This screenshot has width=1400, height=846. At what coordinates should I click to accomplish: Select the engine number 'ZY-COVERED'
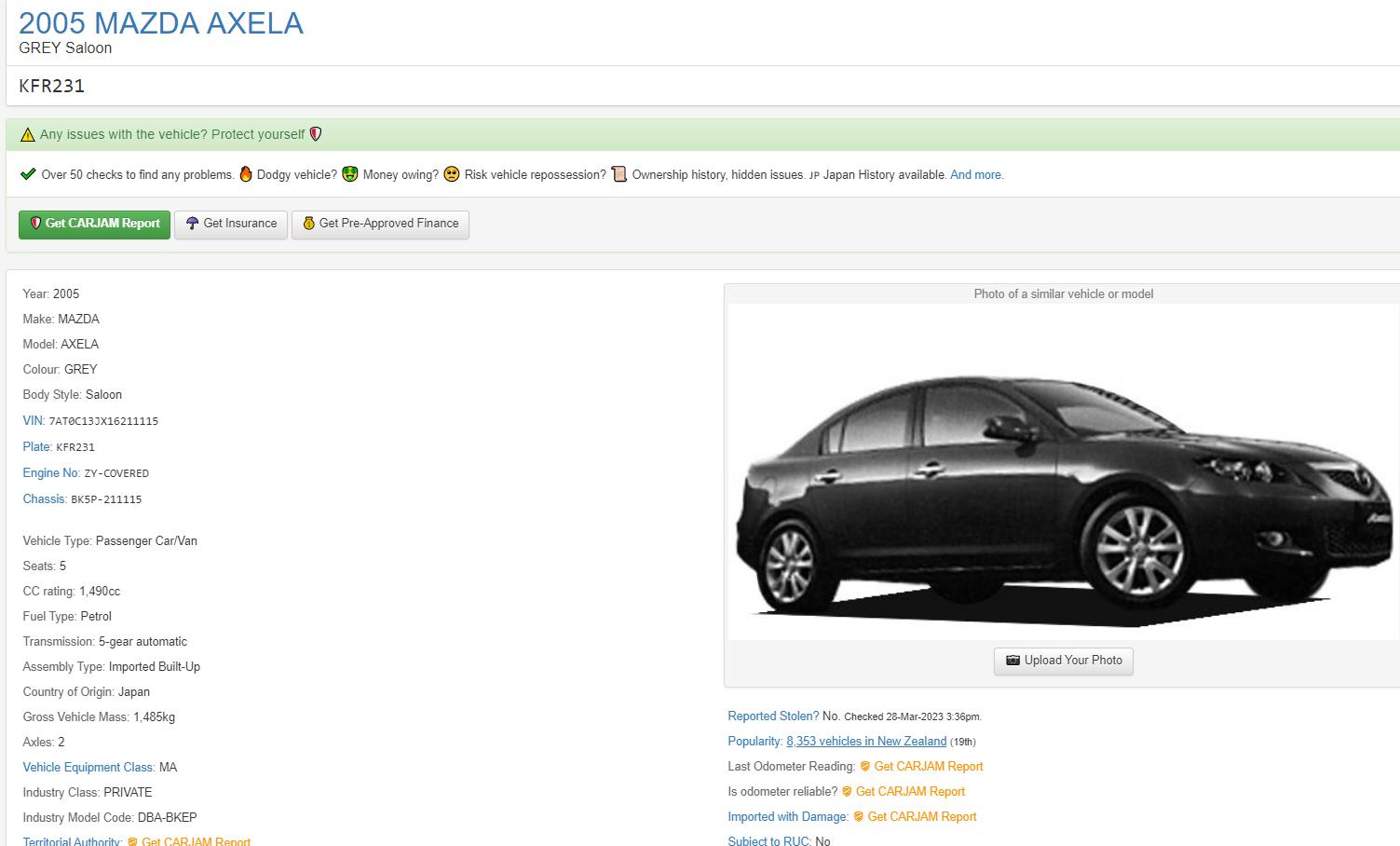(116, 473)
